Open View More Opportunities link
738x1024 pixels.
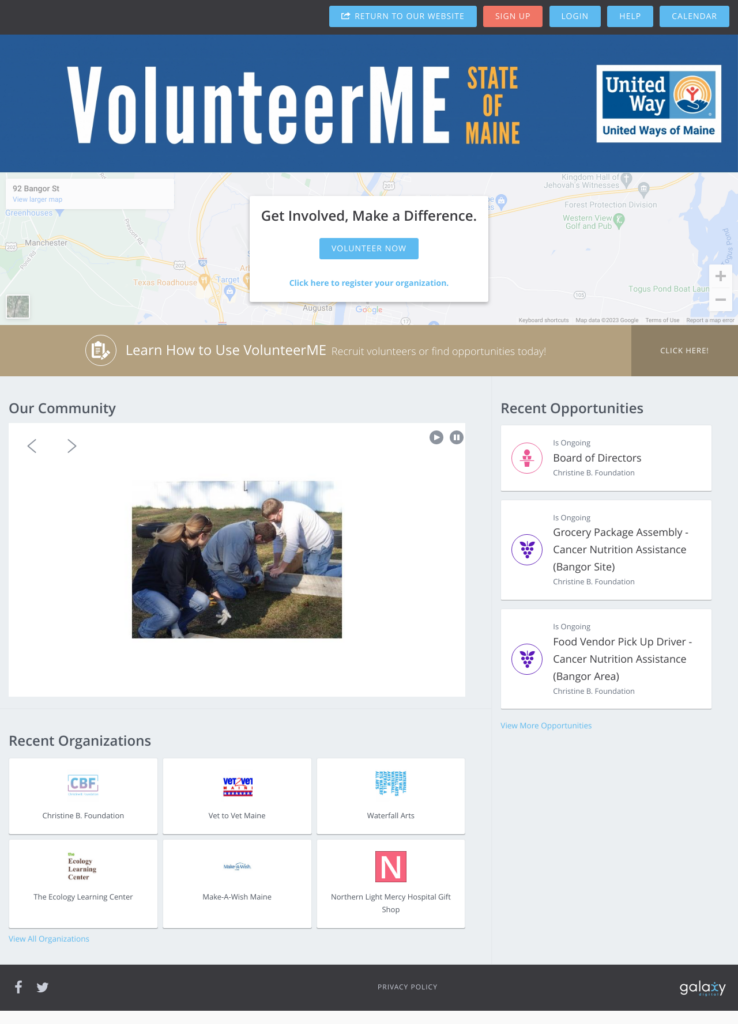click(546, 726)
